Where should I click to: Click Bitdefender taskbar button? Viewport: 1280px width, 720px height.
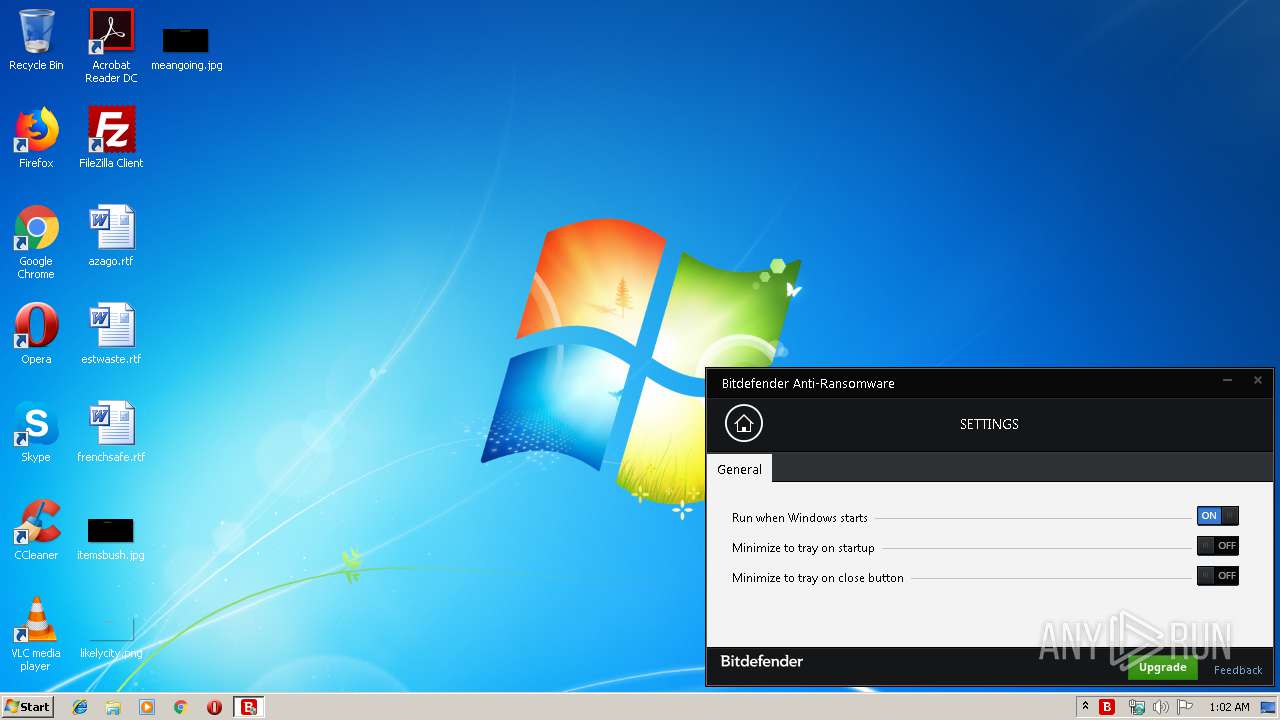pyautogui.click(x=249, y=707)
